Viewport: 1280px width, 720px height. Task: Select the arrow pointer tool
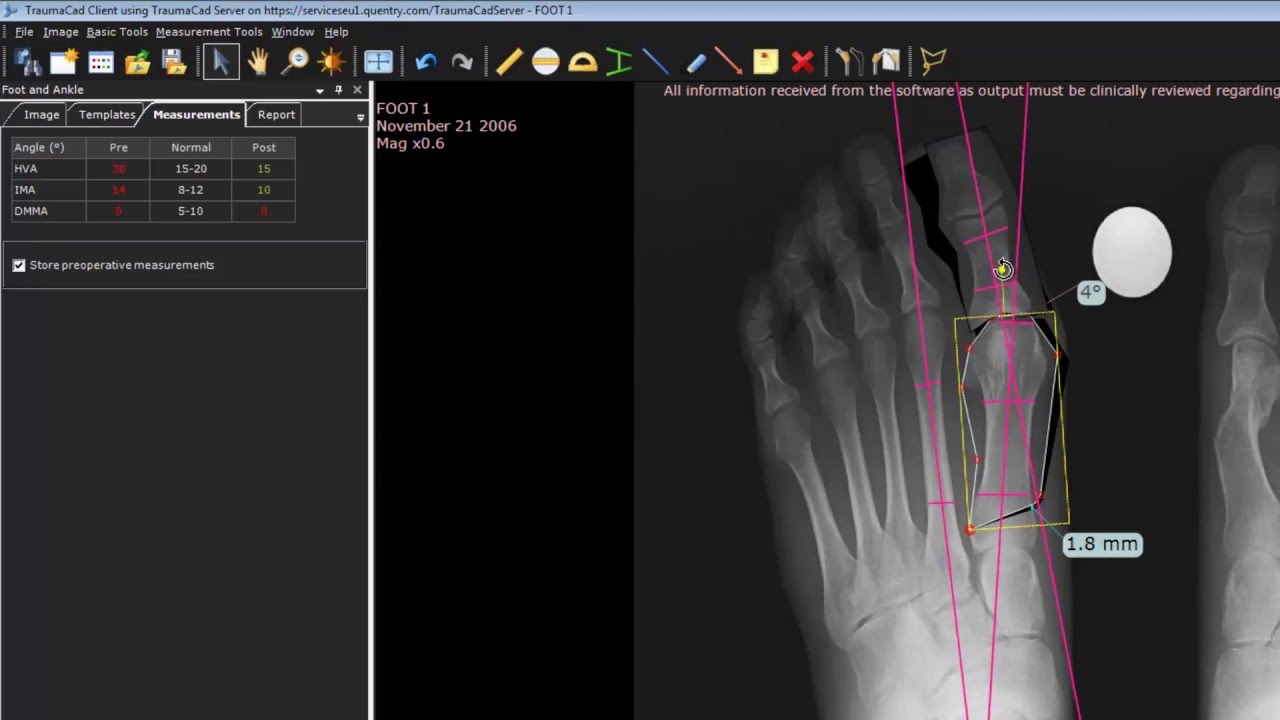click(221, 62)
